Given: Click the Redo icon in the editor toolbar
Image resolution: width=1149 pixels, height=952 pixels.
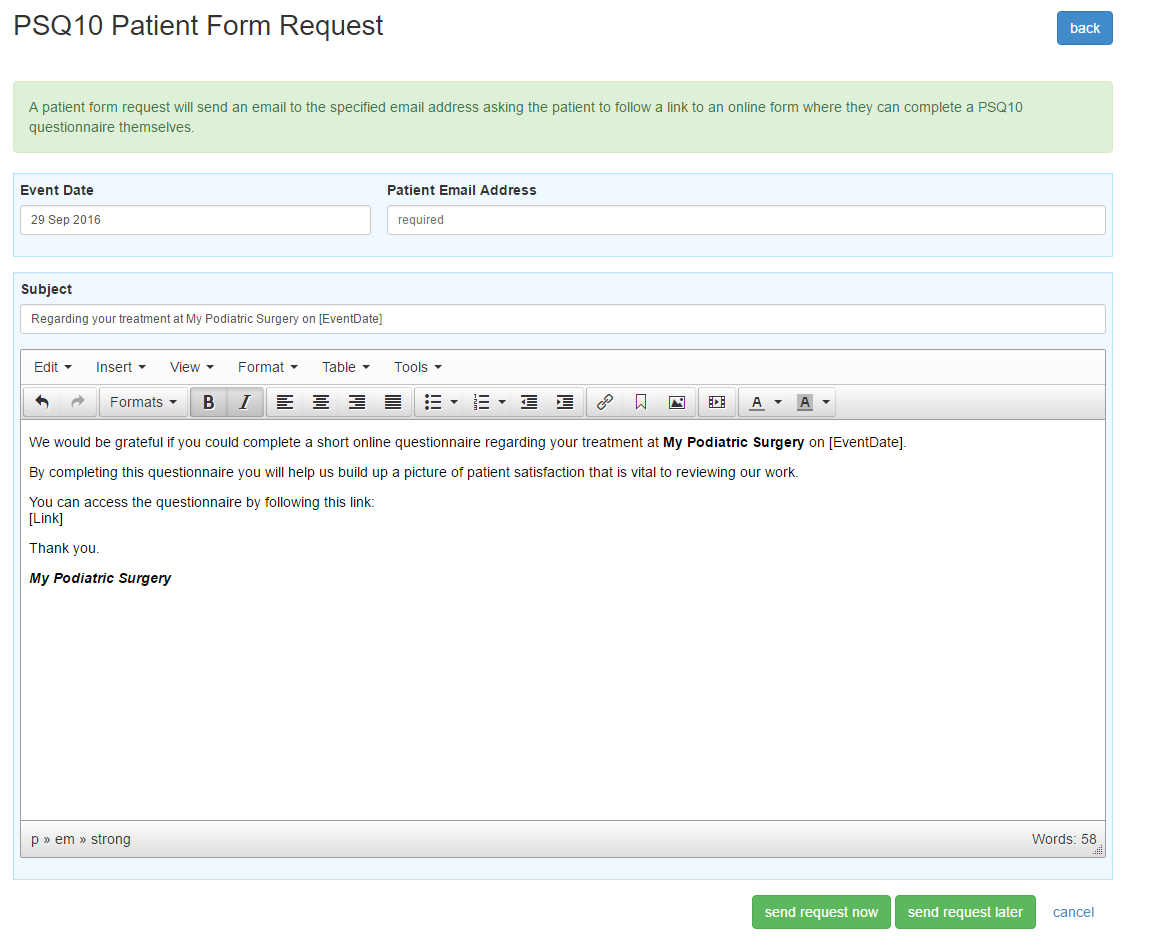Looking at the screenshot, I should pyautogui.click(x=78, y=402).
